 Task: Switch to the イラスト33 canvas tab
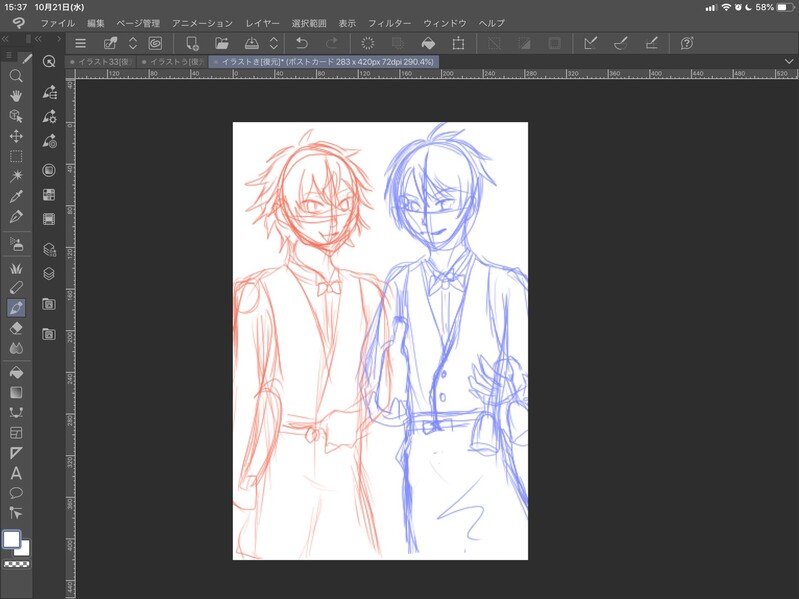(x=101, y=62)
